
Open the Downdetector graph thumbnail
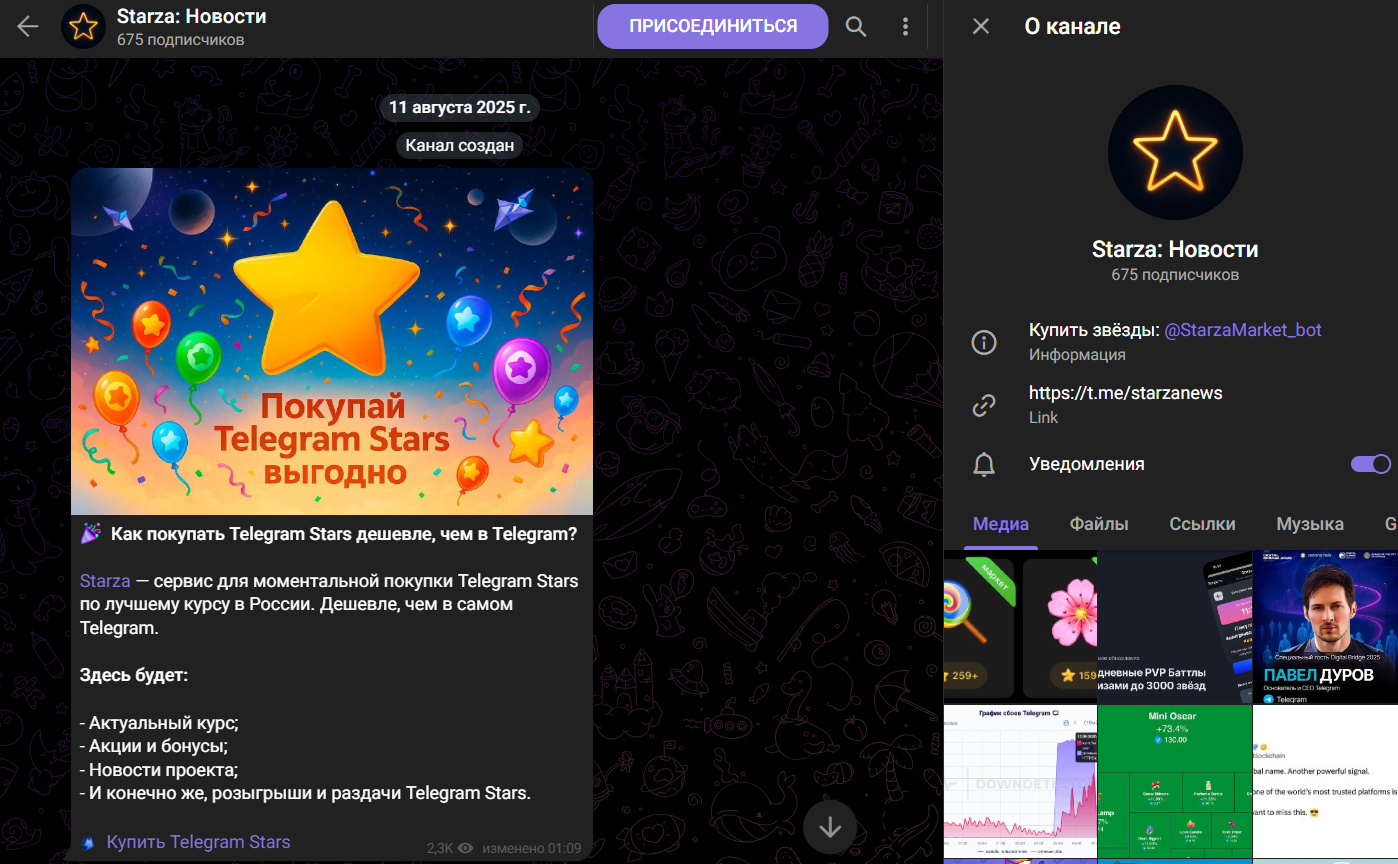tap(1020, 781)
